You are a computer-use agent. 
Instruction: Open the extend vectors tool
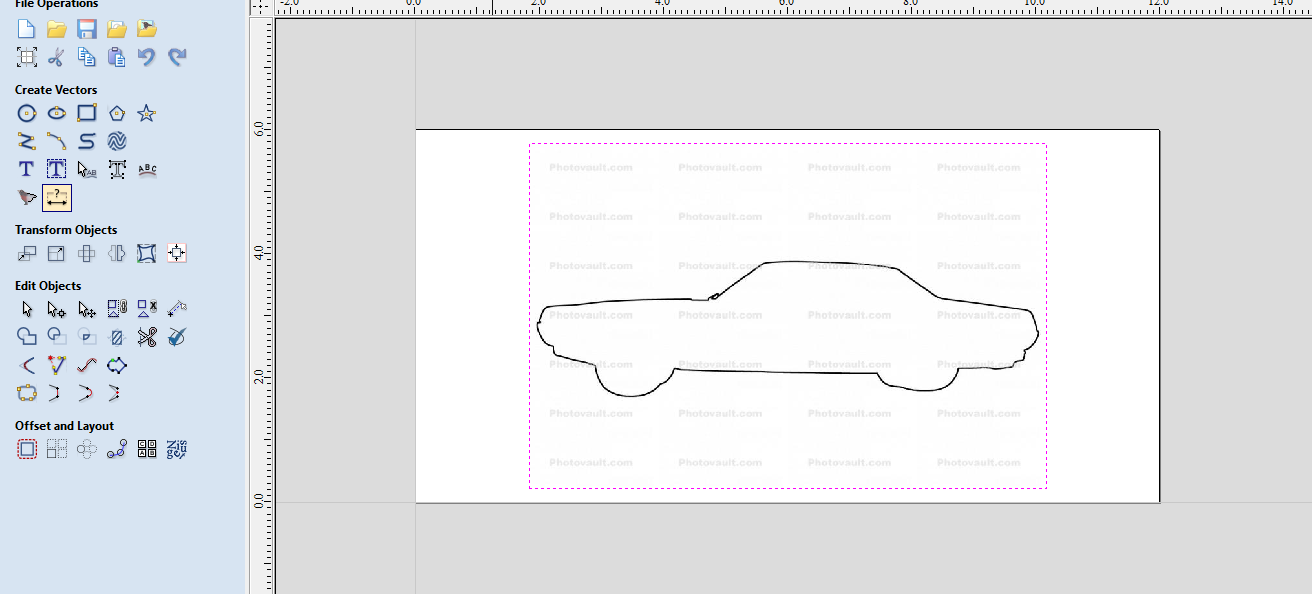coord(27,365)
